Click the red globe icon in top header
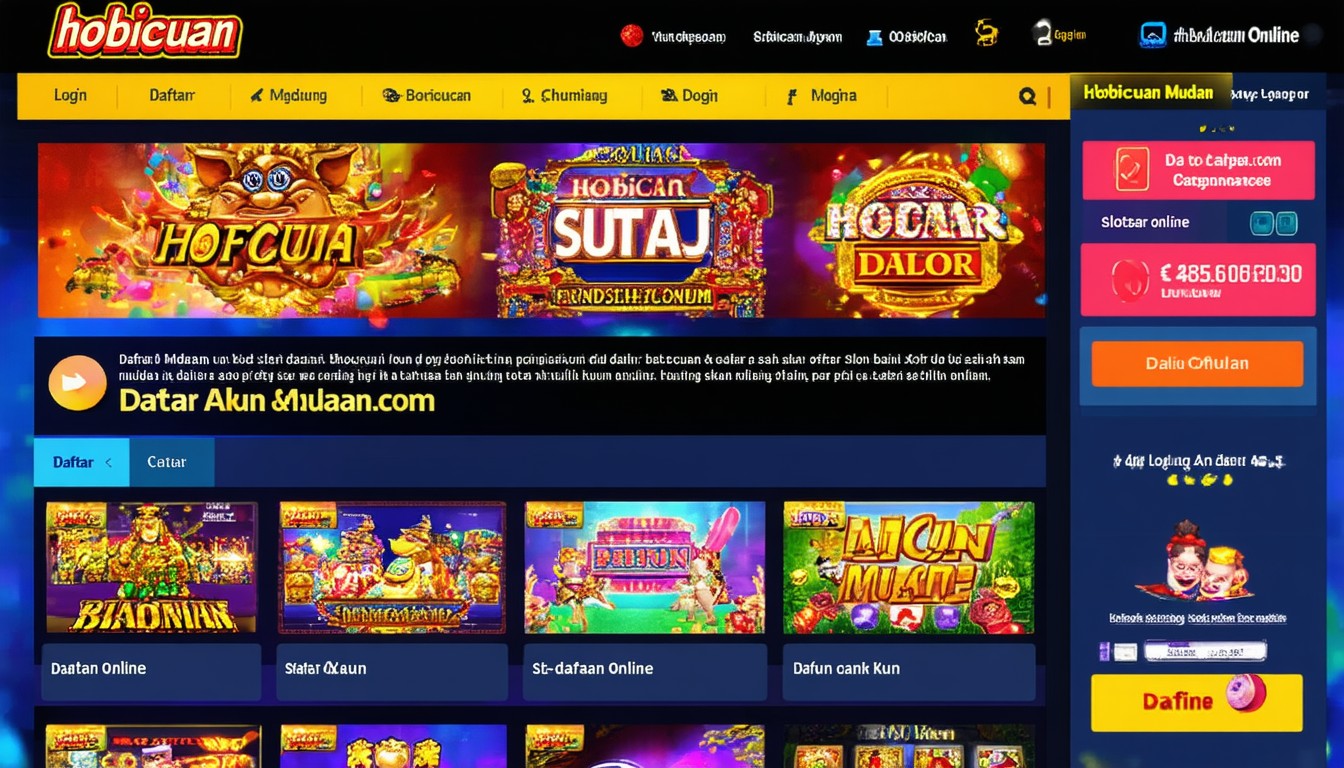1344x768 pixels. (631, 36)
